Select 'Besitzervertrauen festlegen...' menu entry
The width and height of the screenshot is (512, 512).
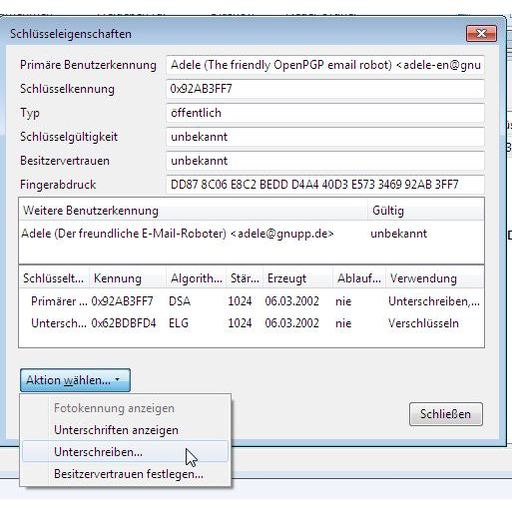coord(128,474)
